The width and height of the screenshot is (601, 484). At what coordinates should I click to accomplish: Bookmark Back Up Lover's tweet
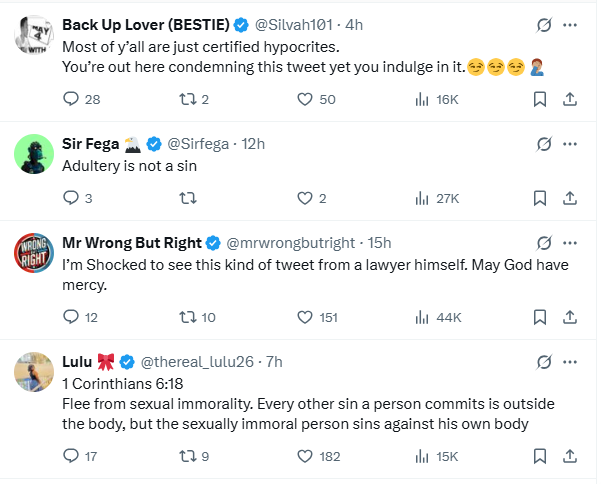pyautogui.click(x=540, y=99)
